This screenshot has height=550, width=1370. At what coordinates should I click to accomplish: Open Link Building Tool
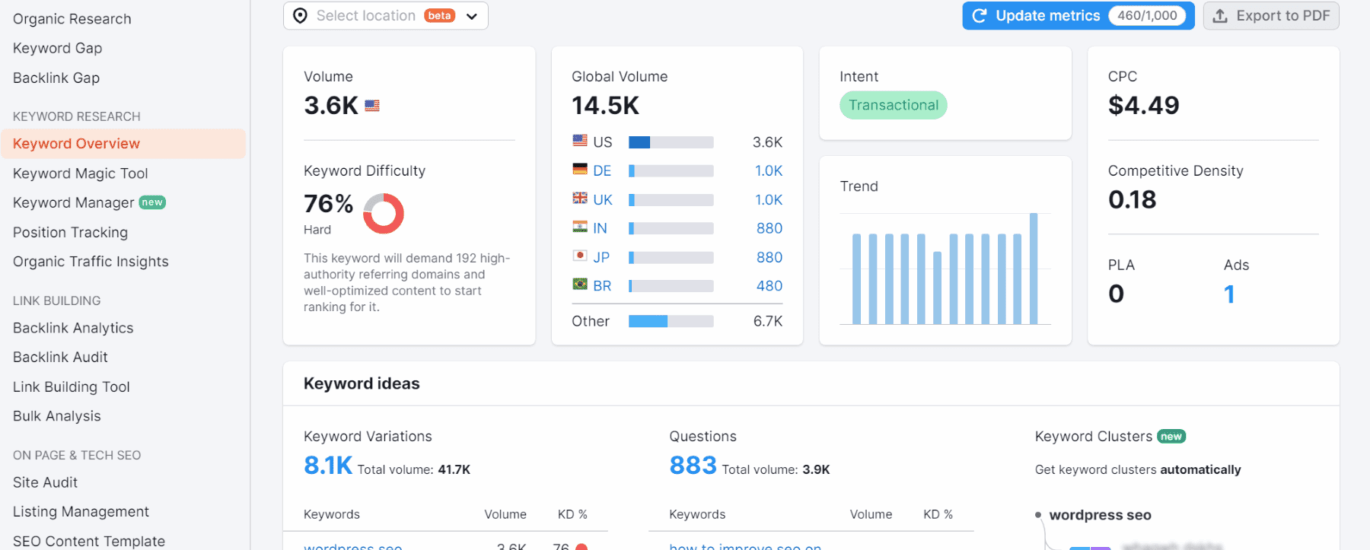pos(71,387)
